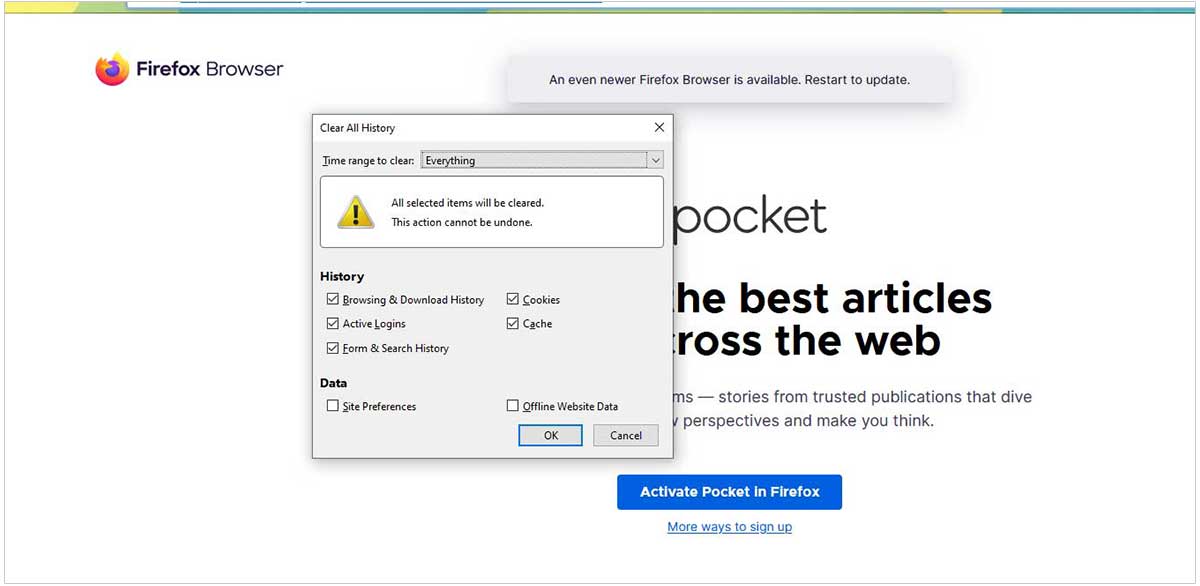Screen dimensions: 1200x586
Task: Enable the Site Preferences checkbox
Action: (333, 406)
